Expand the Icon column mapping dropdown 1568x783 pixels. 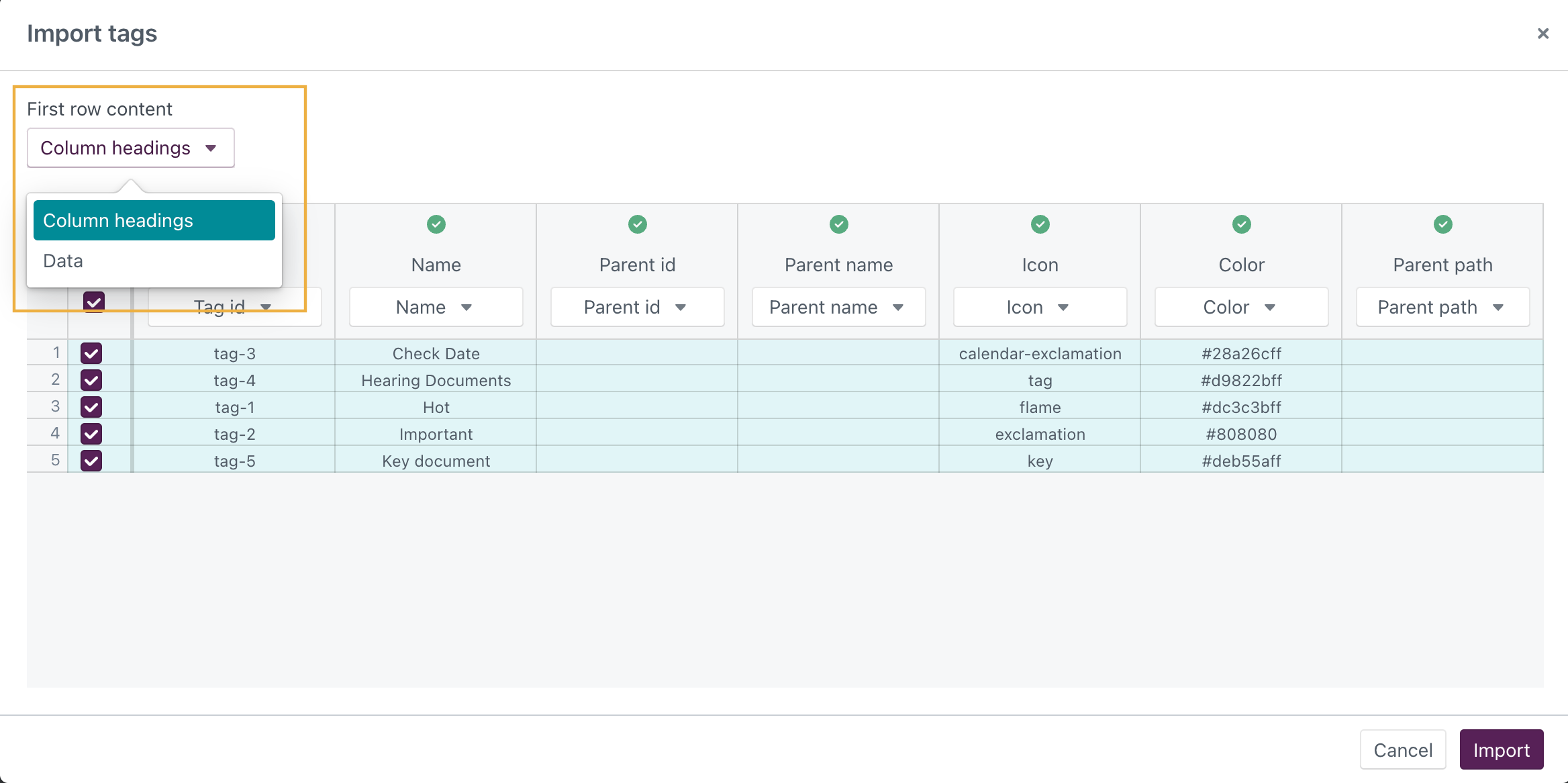click(x=1040, y=308)
